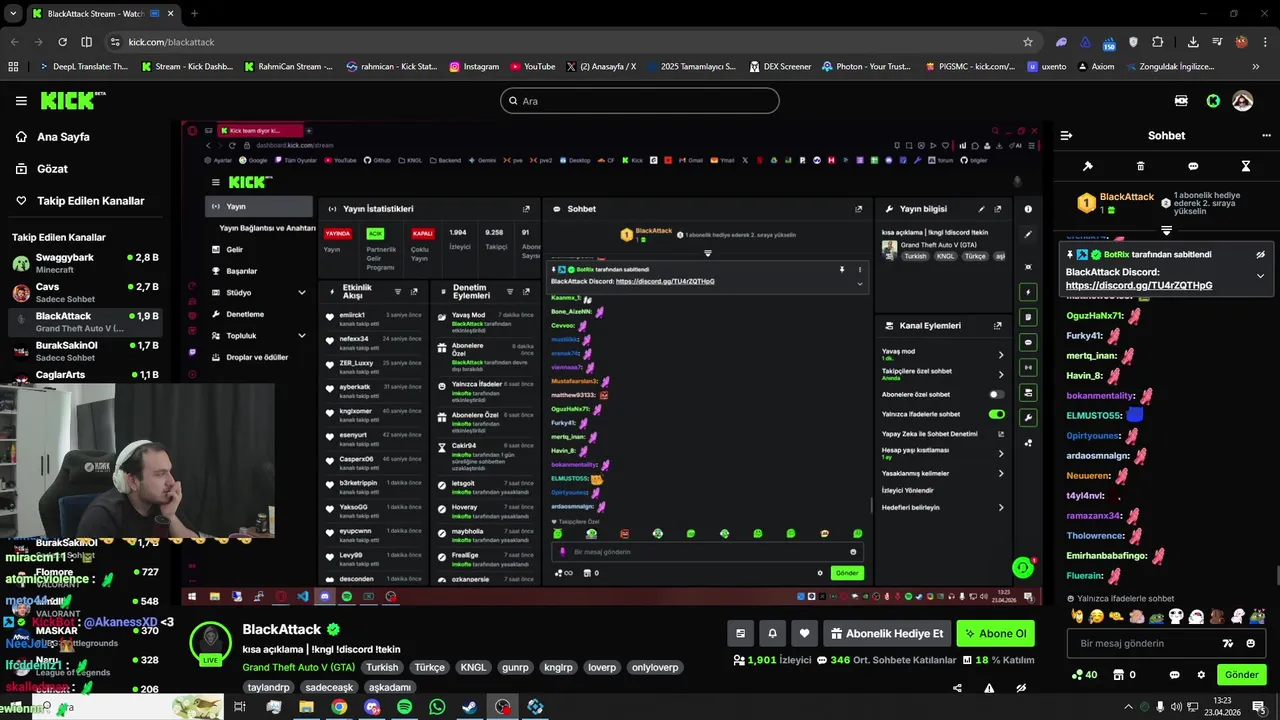The width and height of the screenshot is (1280, 720).
Task: Open Chrome from Windows taskbar
Action: pos(339,707)
